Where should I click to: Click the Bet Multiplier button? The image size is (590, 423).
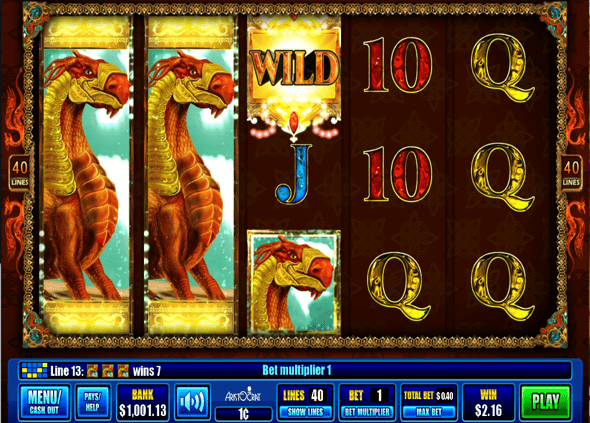[x=367, y=412]
